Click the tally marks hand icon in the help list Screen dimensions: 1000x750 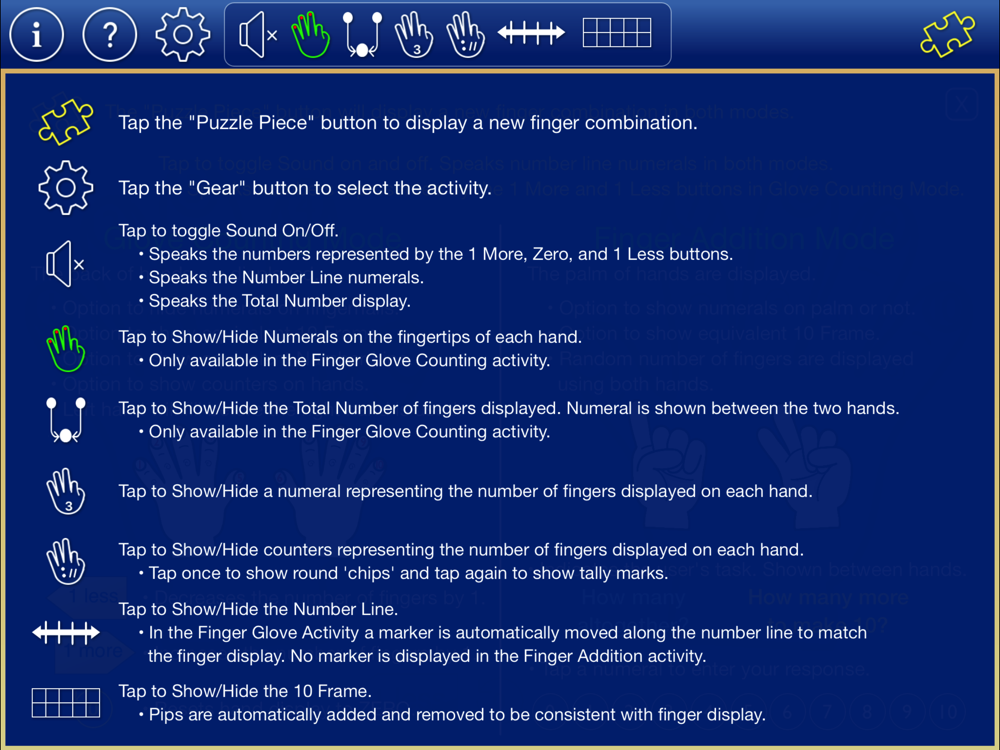pos(66,562)
